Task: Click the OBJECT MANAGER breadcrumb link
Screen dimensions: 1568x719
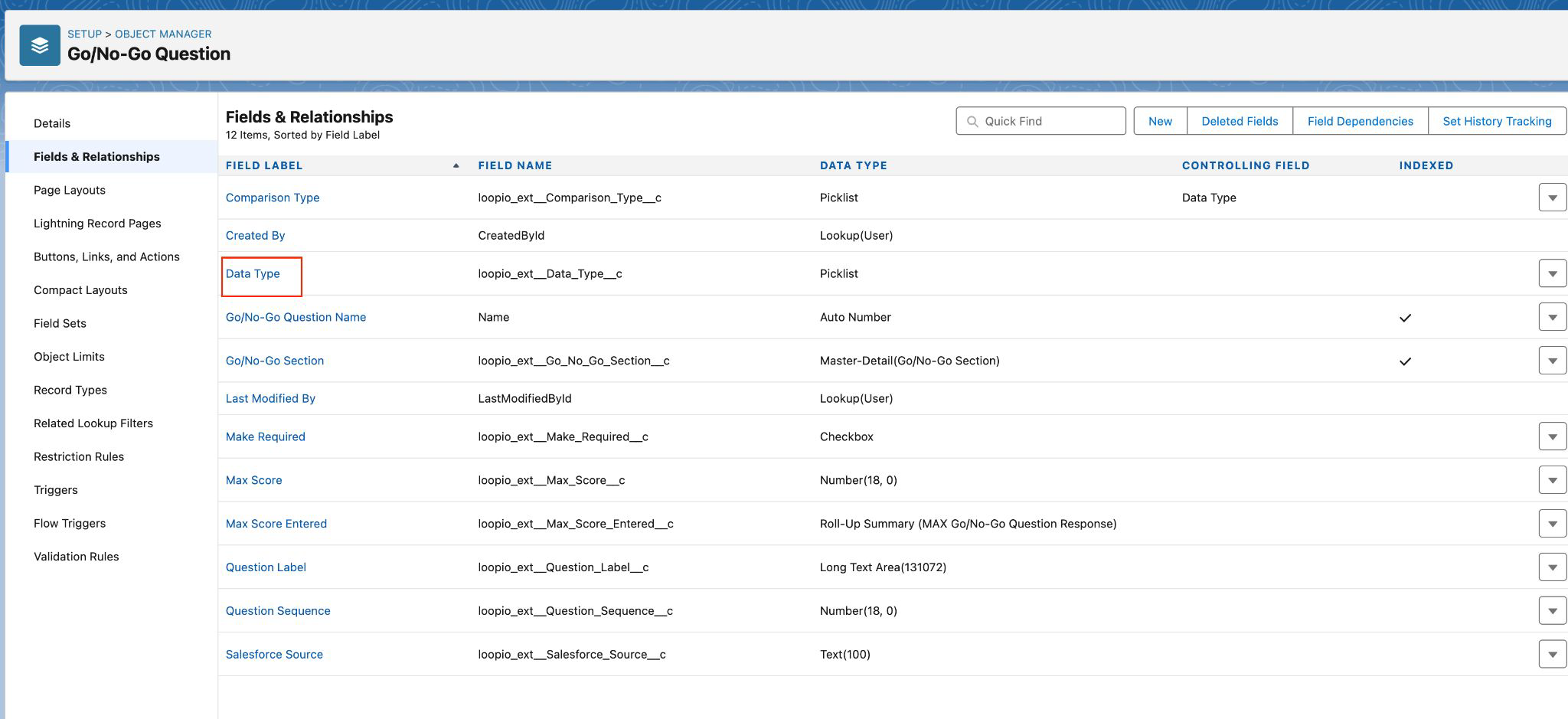Action: (x=163, y=34)
